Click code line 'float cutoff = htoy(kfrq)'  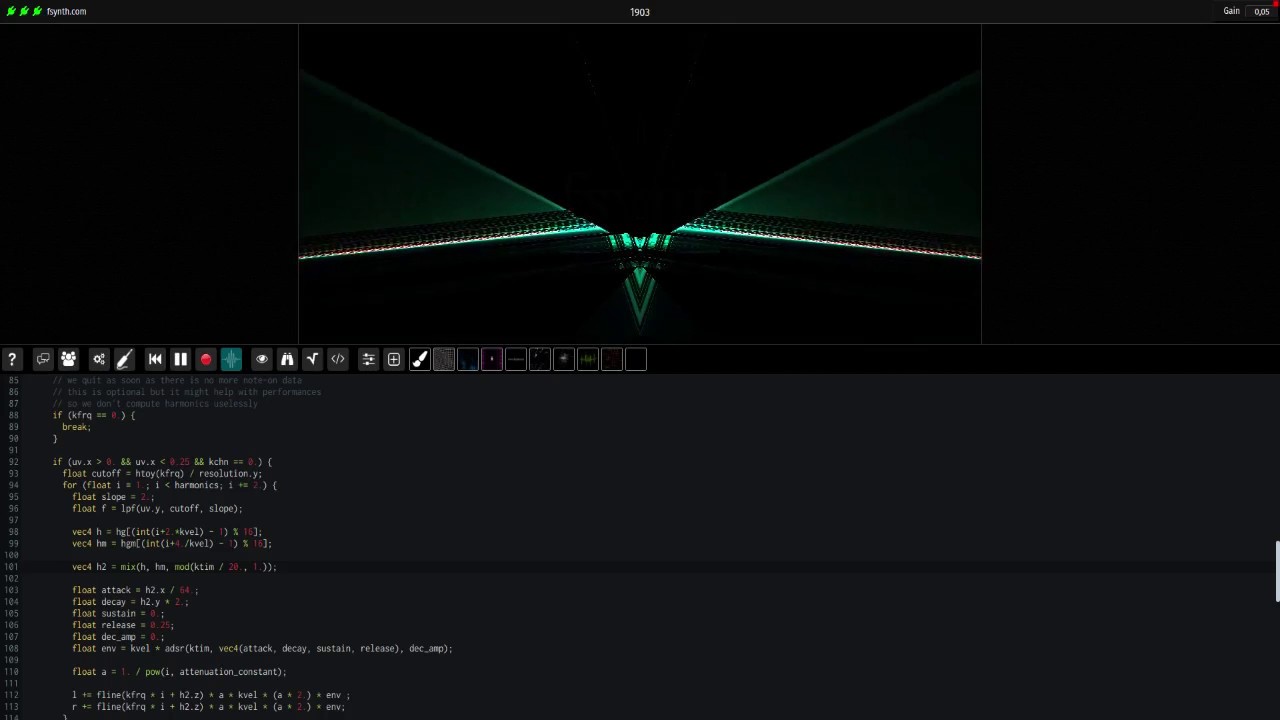tap(162, 474)
